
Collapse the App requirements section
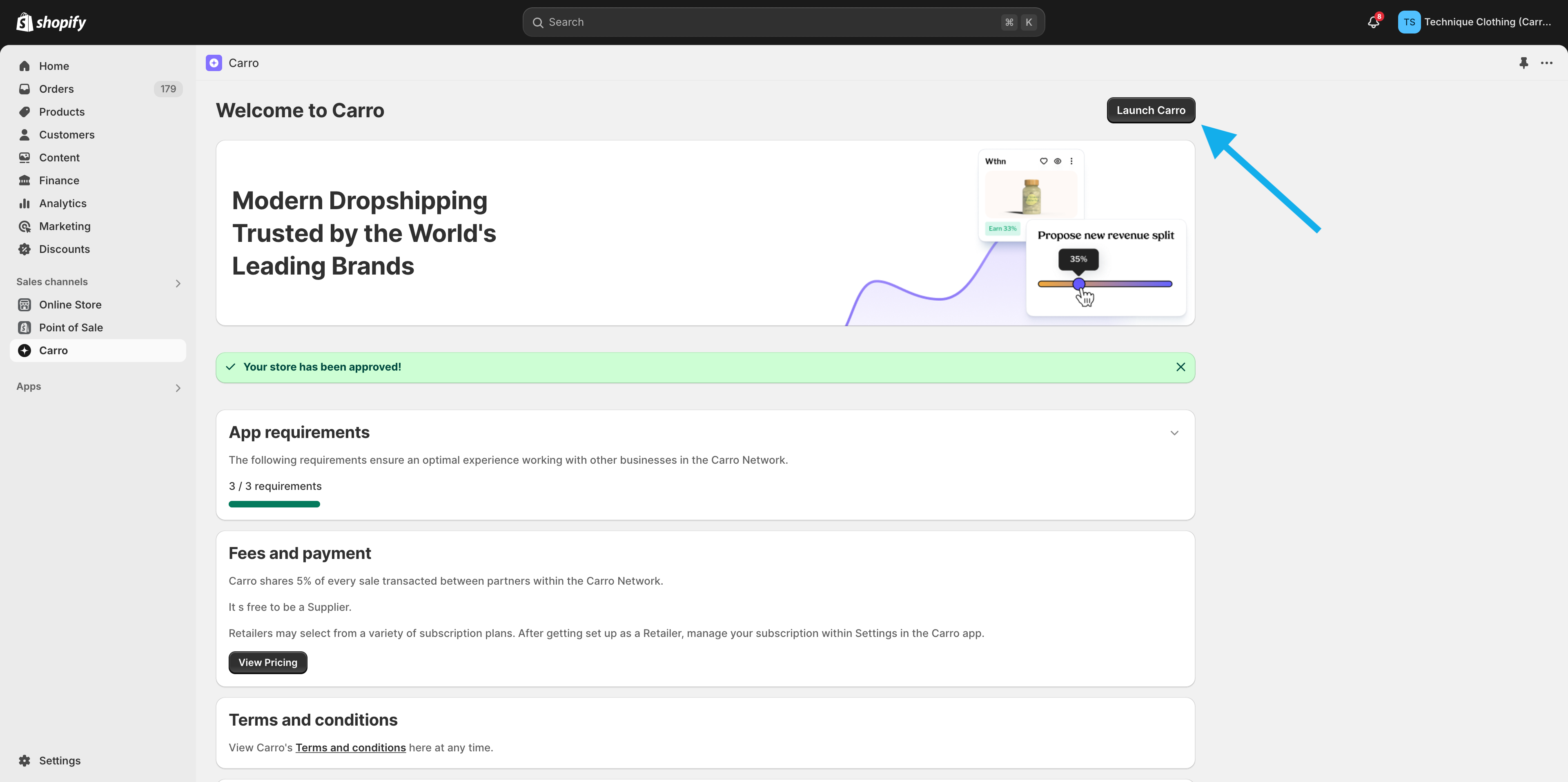(x=1174, y=433)
